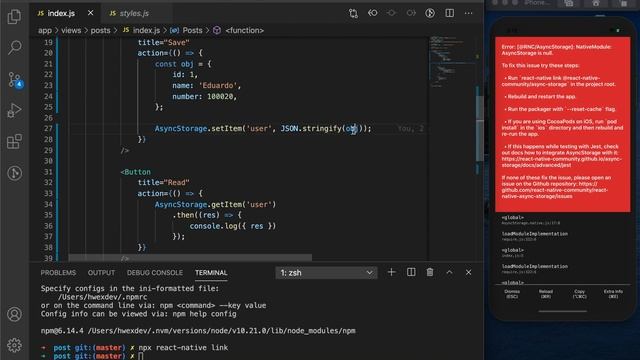
Task: Click line number 27 in gutter
Action: pos(48,129)
